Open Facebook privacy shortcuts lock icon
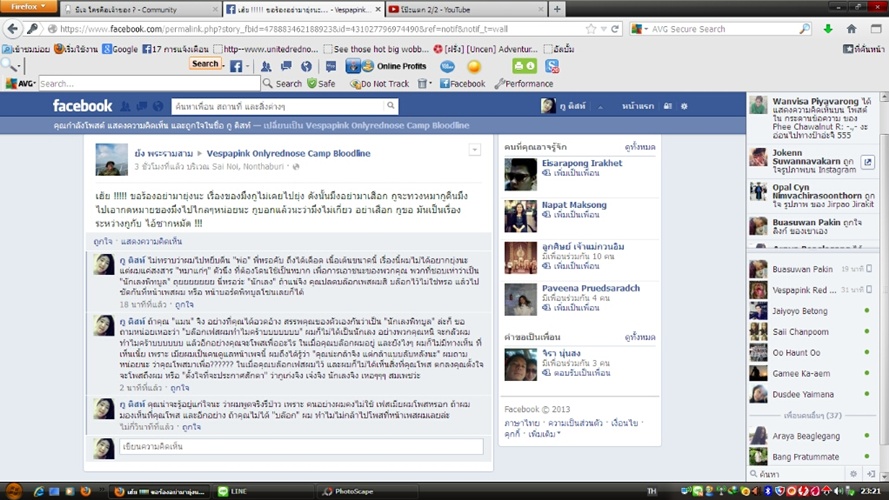 [668, 106]
